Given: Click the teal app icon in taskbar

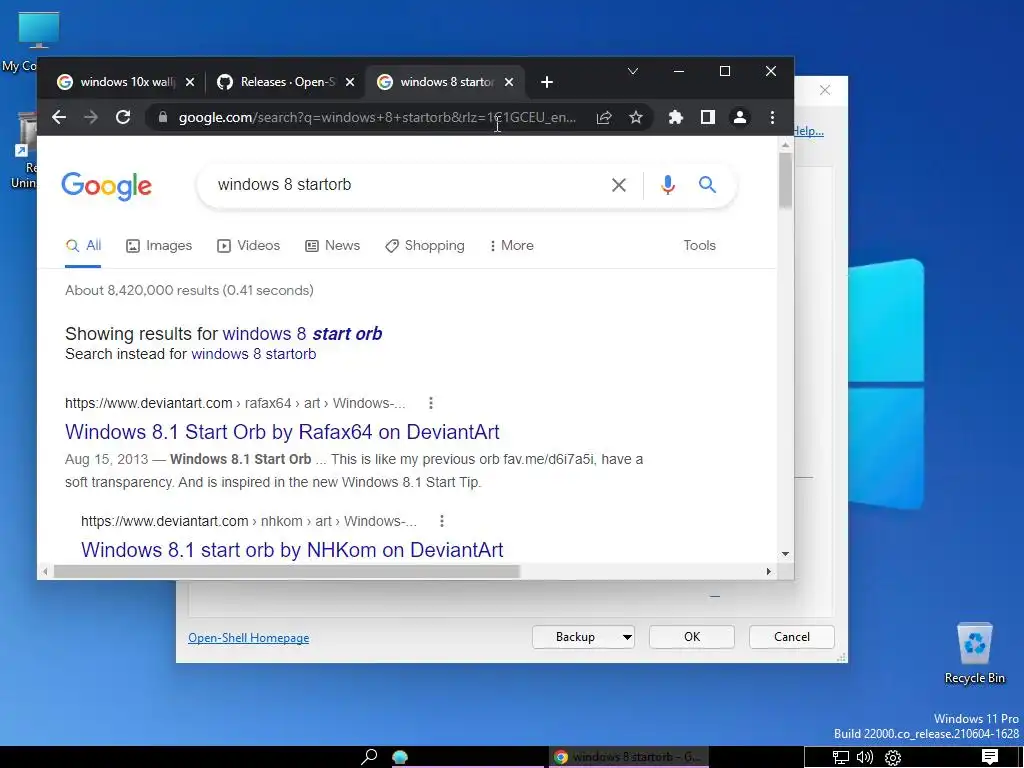Looking at the screenshot, I should click(400, 757).
